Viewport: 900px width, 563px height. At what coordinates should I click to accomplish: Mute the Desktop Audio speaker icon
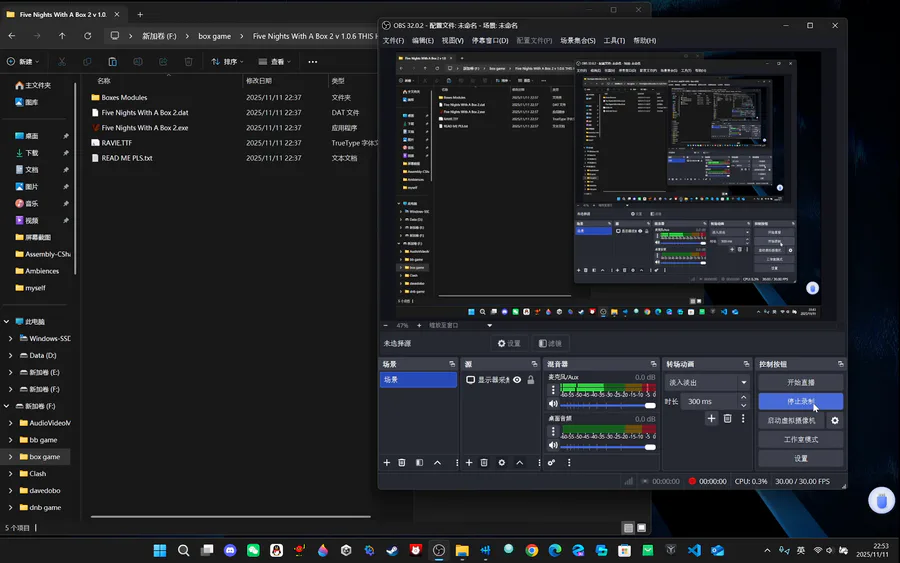pyautogui.click(x=553, y=445)
